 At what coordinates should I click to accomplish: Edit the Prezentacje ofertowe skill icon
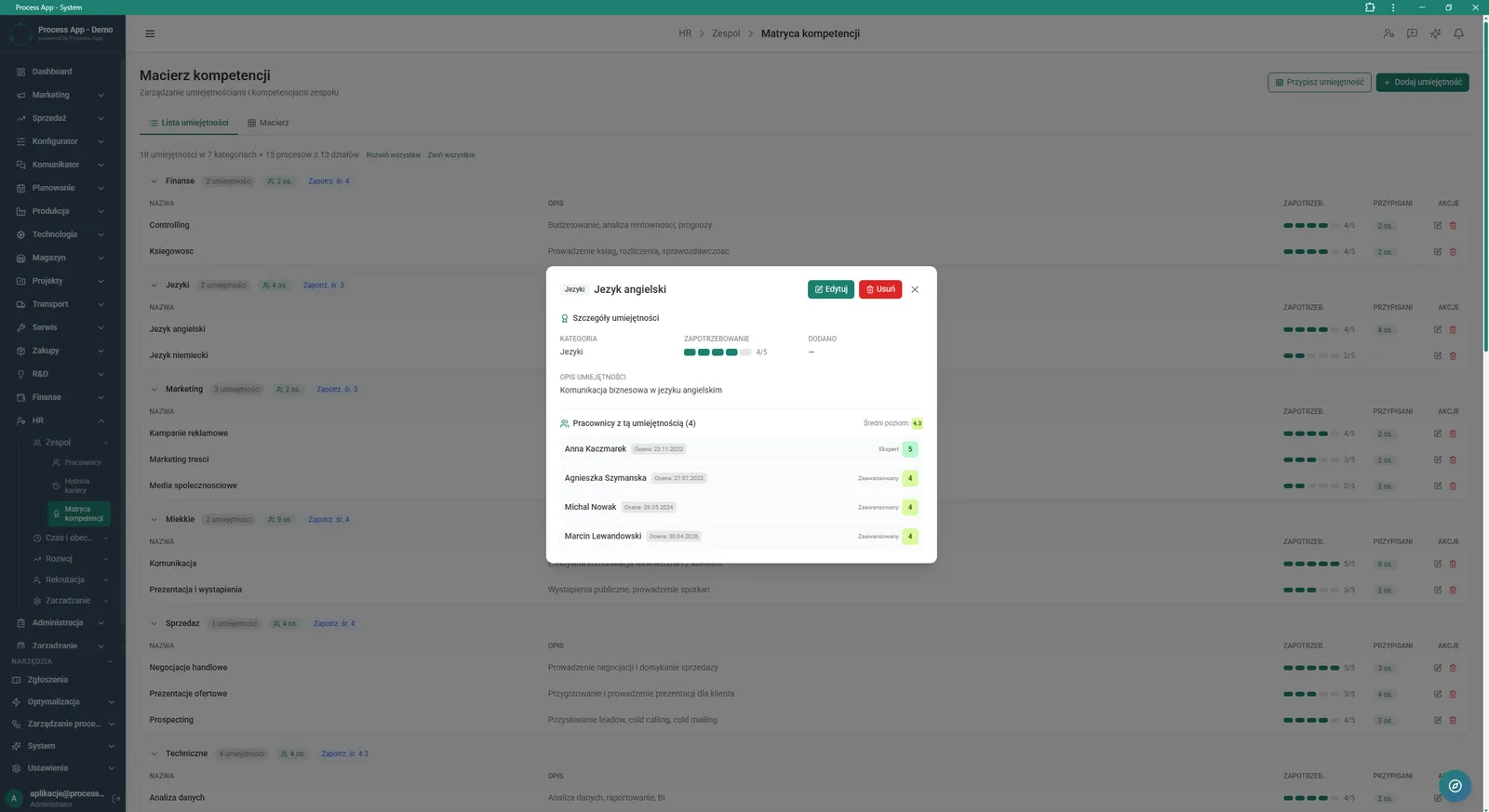(x=1438, y=694)
